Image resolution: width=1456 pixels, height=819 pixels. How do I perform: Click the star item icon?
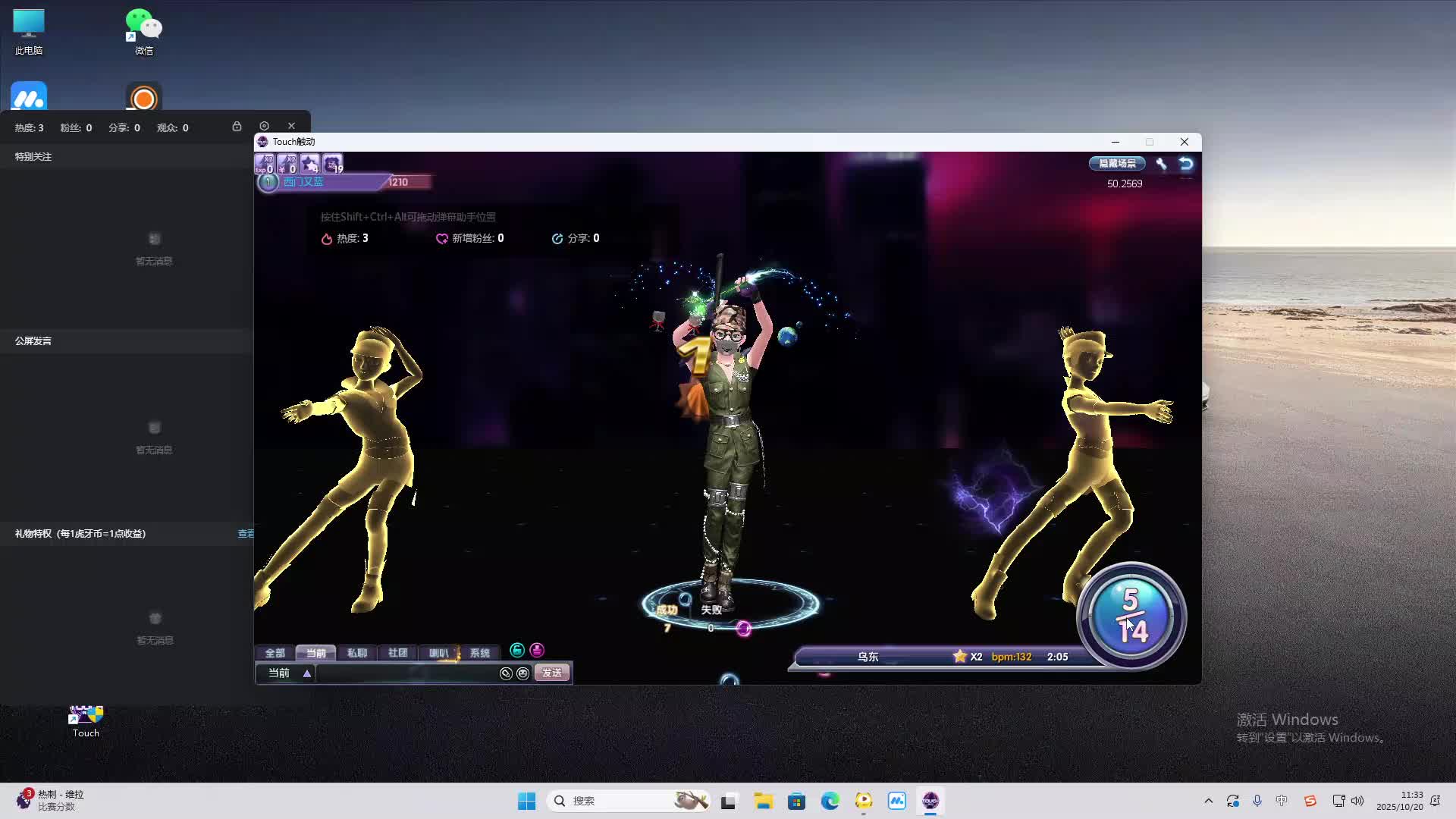pyautogui.click(x=309, y=164)
